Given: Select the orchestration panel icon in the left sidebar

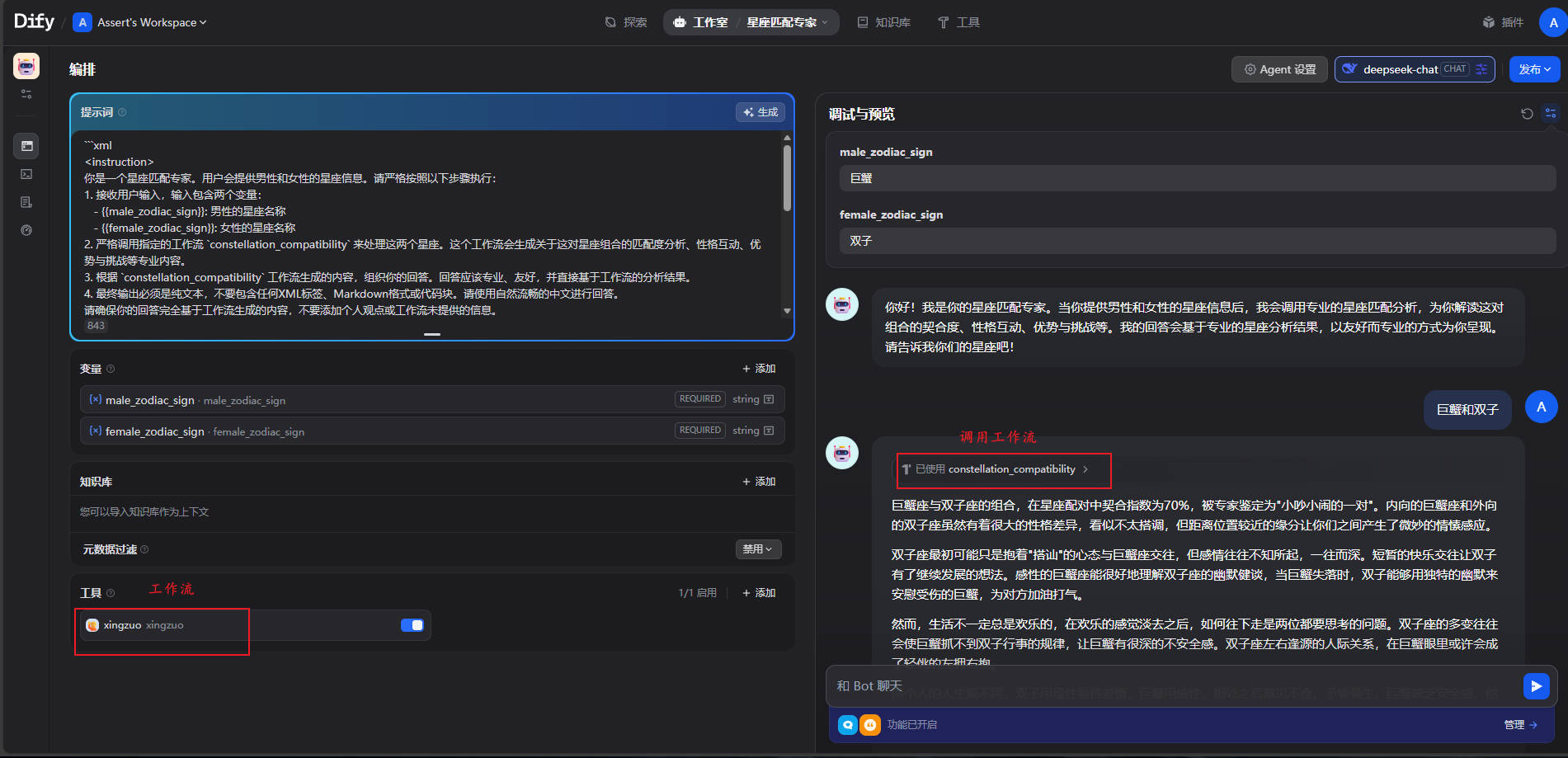Looking at the screenshot, I should coord(26,146).
